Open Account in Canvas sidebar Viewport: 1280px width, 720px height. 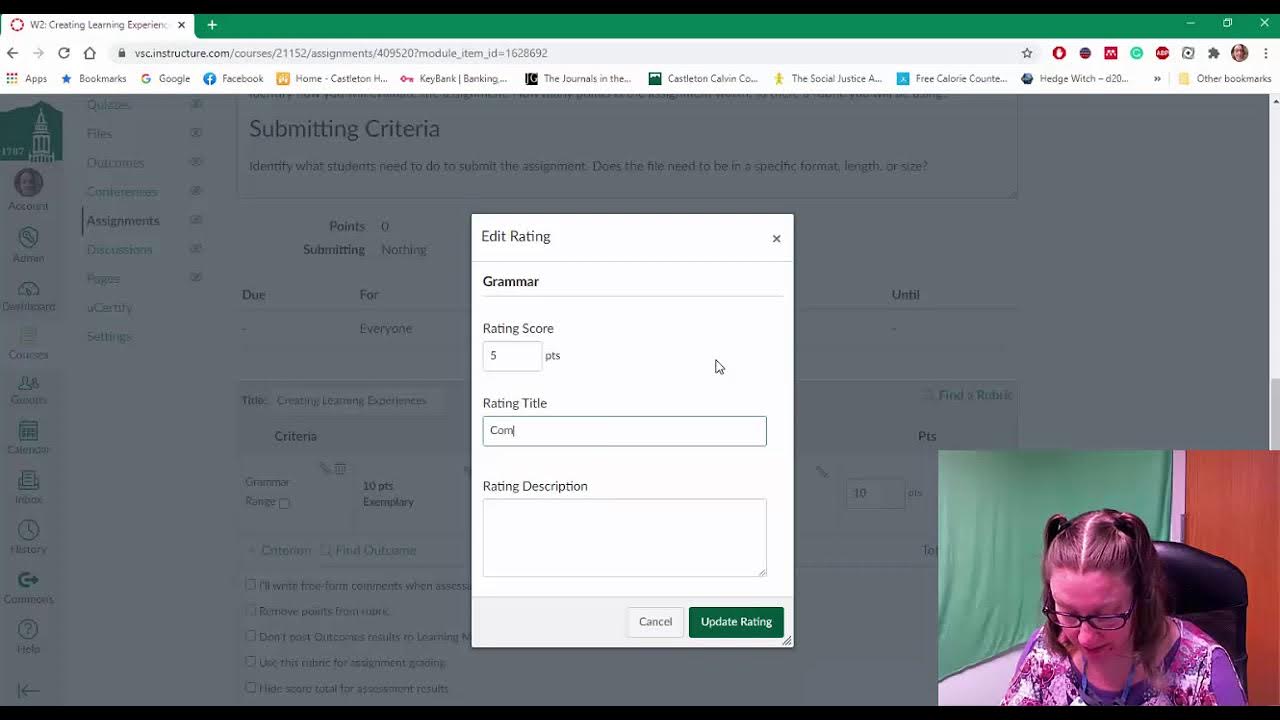[x=28, y=190]
